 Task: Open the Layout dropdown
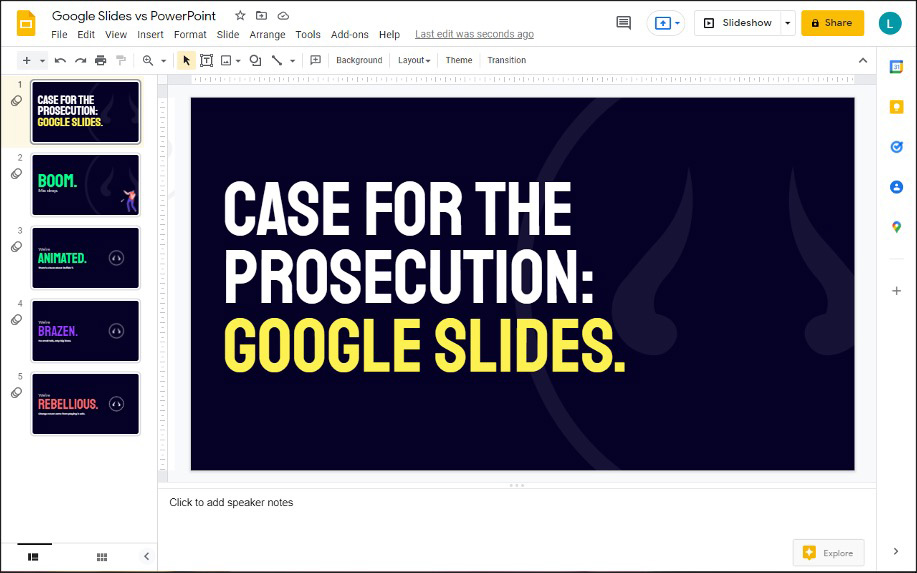point(413,60)
